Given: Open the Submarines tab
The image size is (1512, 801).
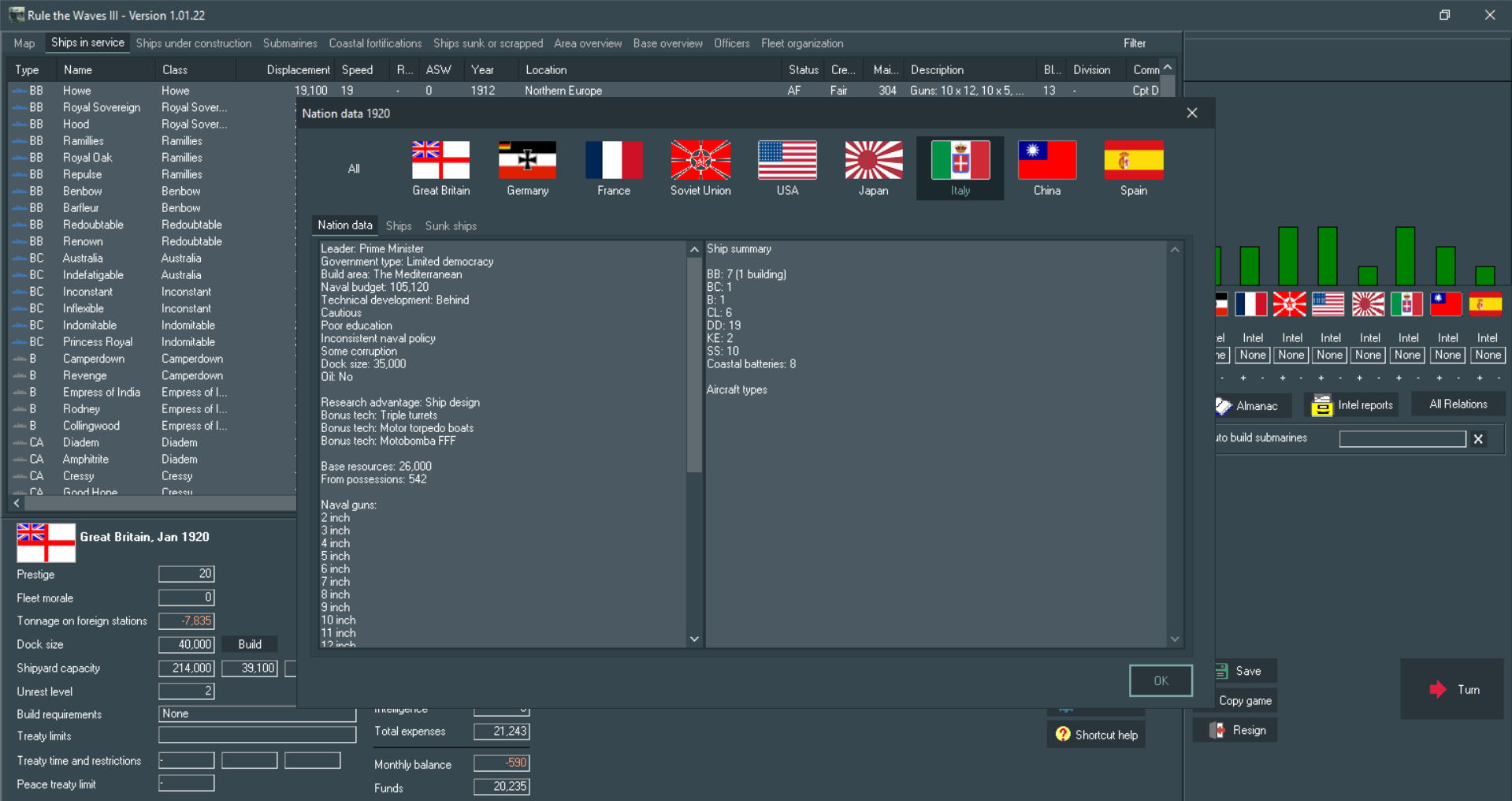Looking at the screenshot, I should point(289,43).
